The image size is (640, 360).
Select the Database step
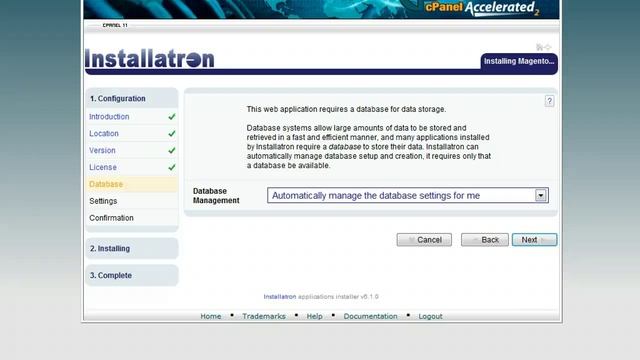[x=132, y=184]
